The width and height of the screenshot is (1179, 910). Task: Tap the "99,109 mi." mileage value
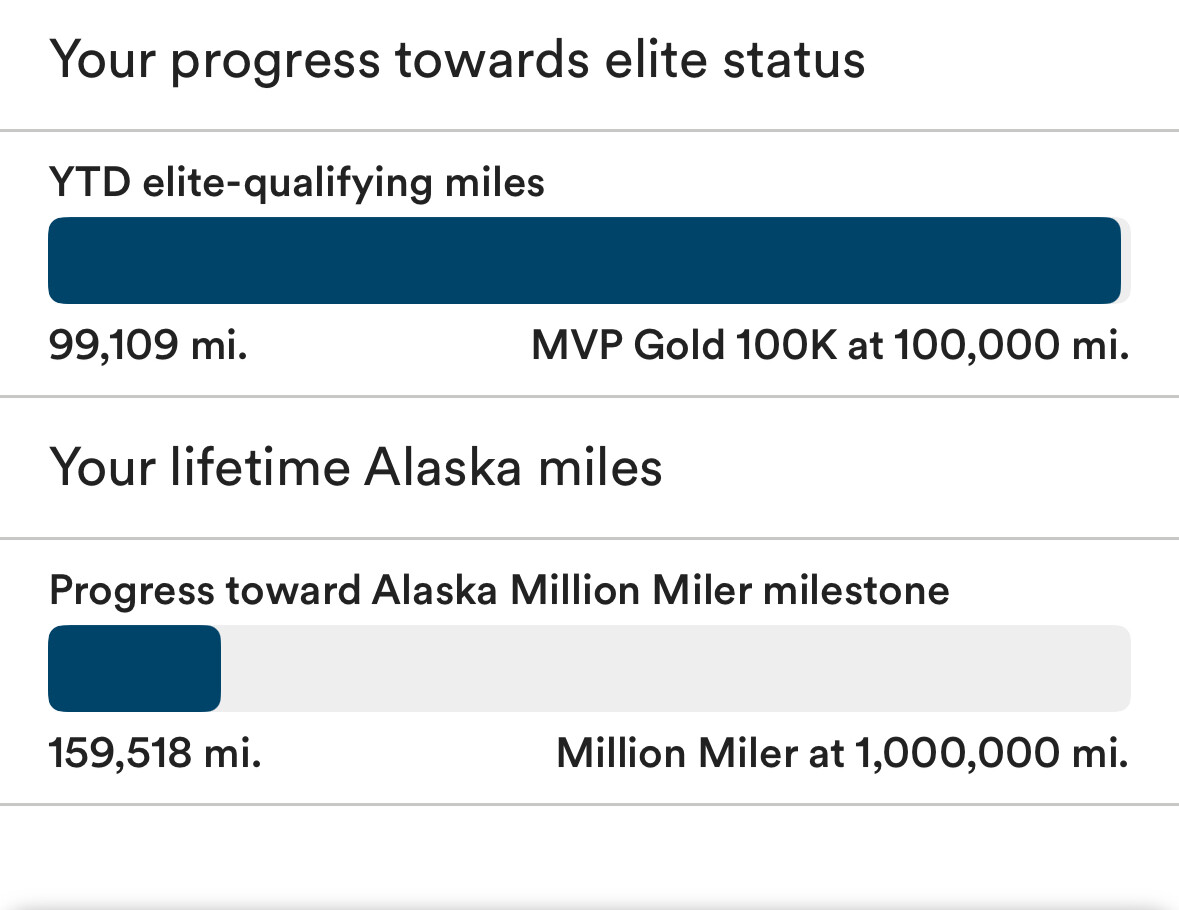pos(148,346)
